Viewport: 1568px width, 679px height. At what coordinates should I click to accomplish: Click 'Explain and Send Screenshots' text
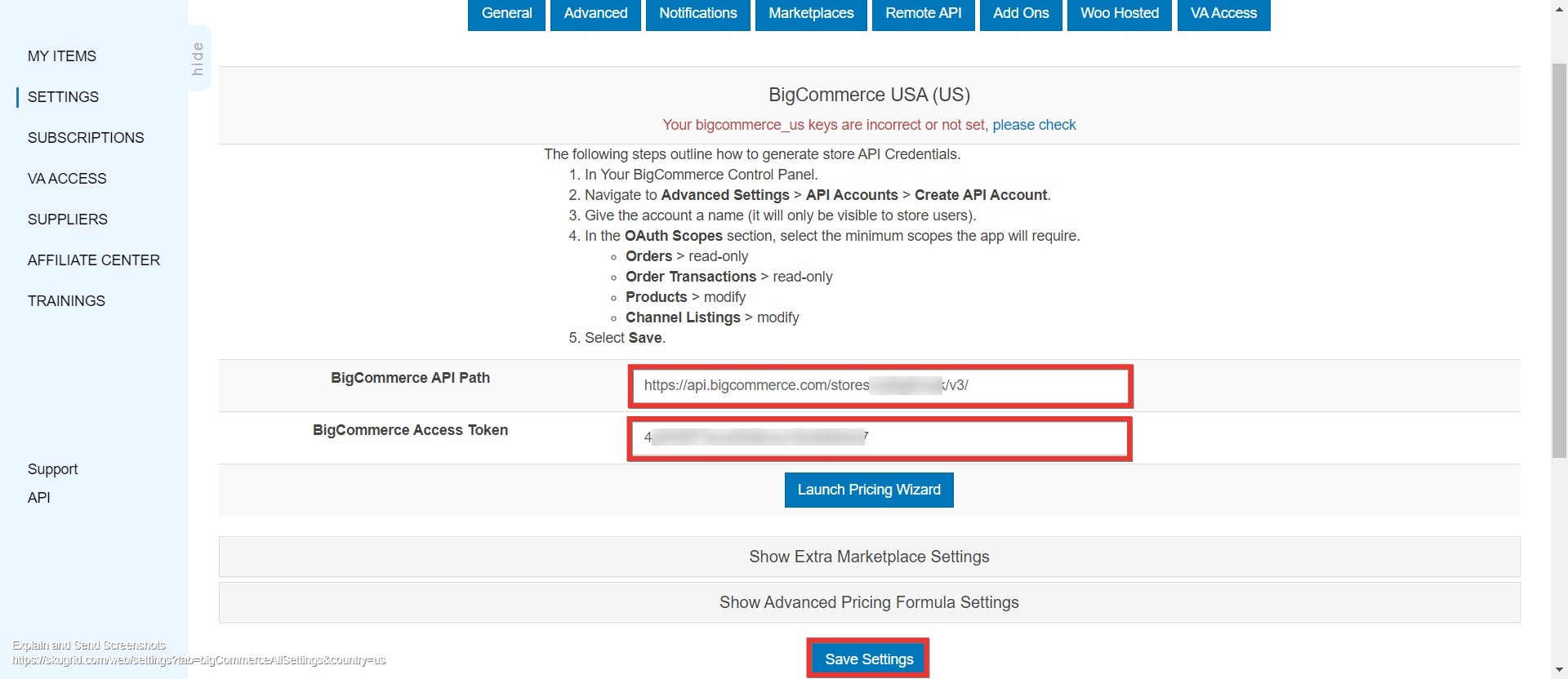point(89,646)
